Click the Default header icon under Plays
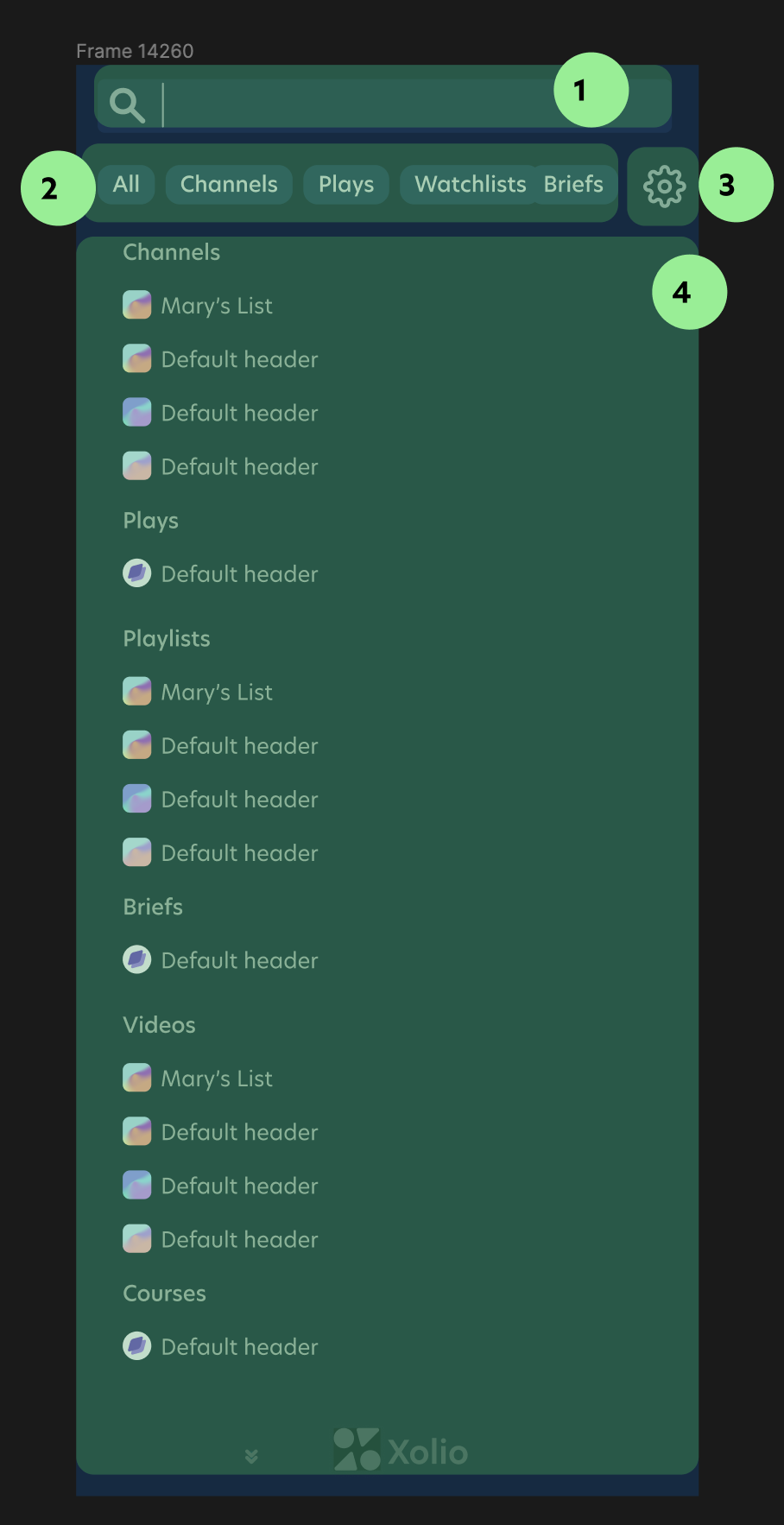This screenshot has height=1525, width=784. pos(136,573)
